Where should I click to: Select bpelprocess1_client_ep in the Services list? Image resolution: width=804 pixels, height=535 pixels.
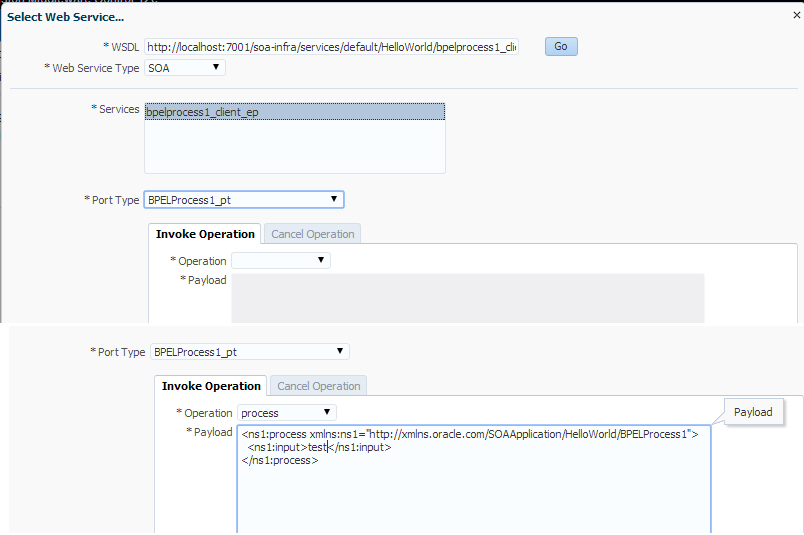click(295, 112)
